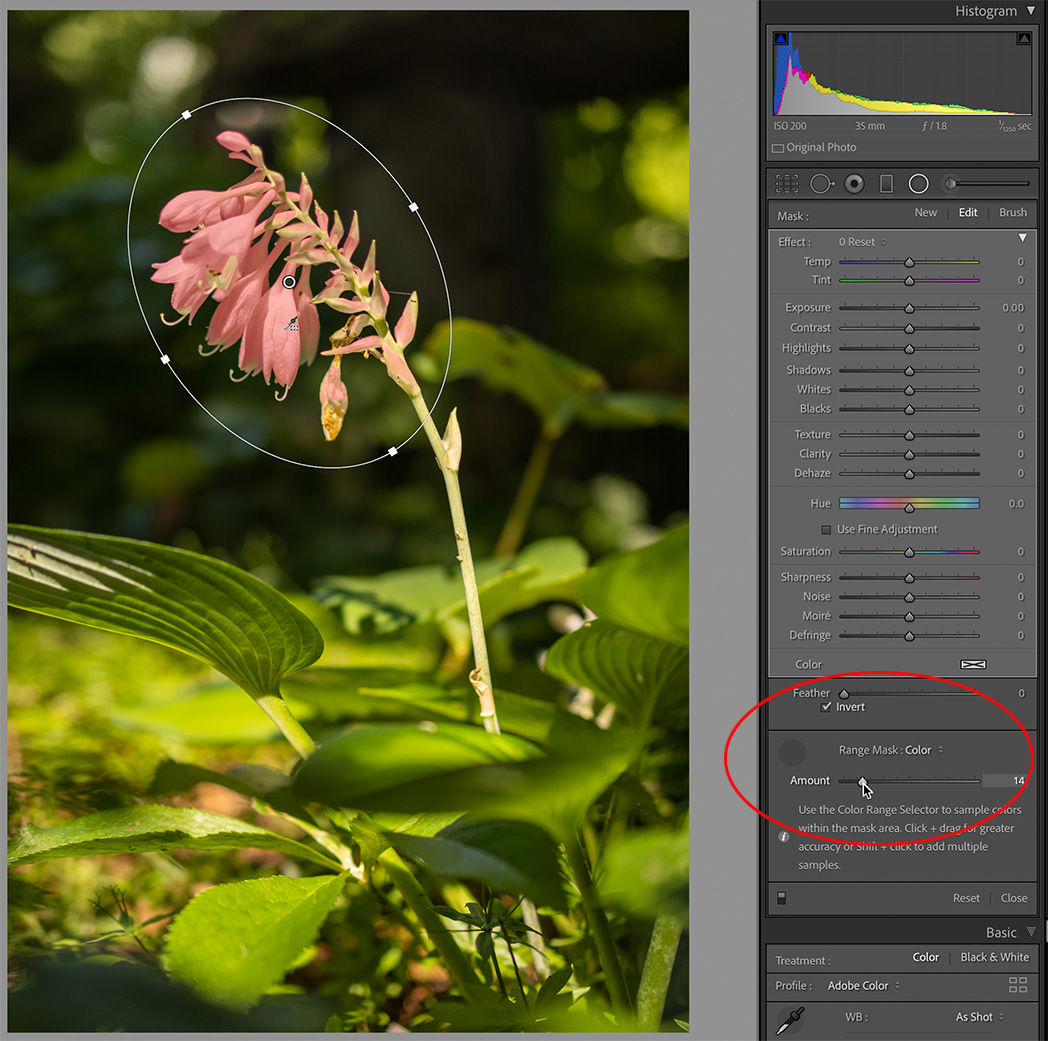Select the Spot Removal tool
This screenshot has width=1048, height=1041.
pyautogui.click(x=822, y=183)
